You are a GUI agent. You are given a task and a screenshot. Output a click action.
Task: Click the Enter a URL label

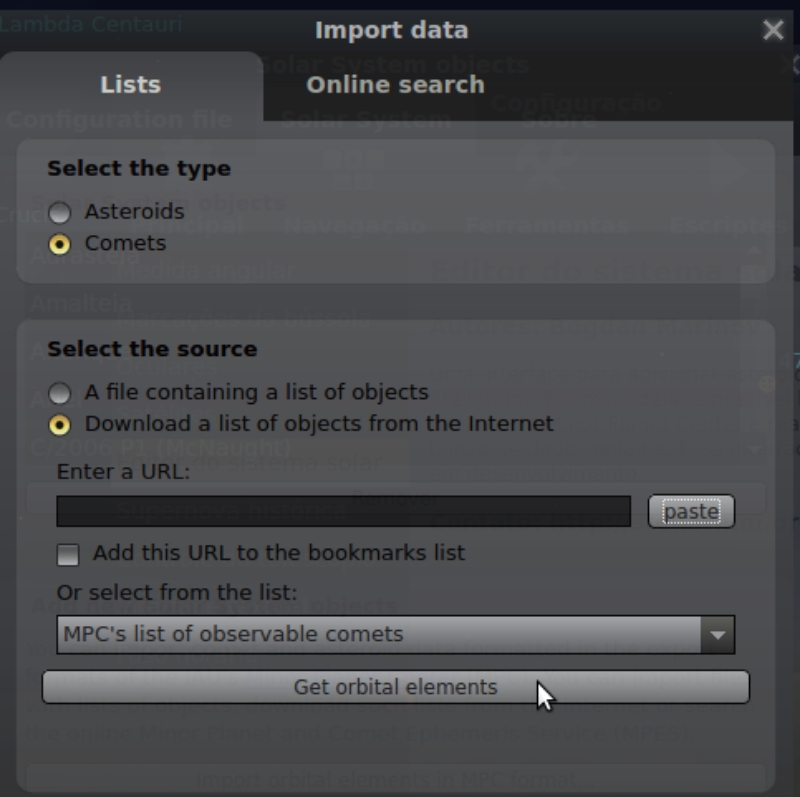(123, 472)
